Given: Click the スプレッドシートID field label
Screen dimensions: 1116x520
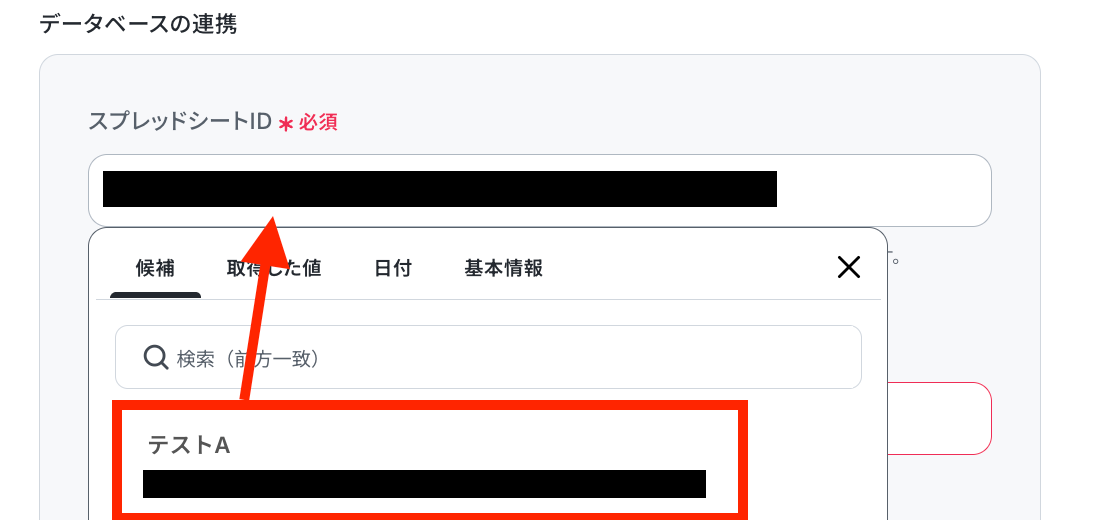Looking at the screenshot, I should (180, 122).
